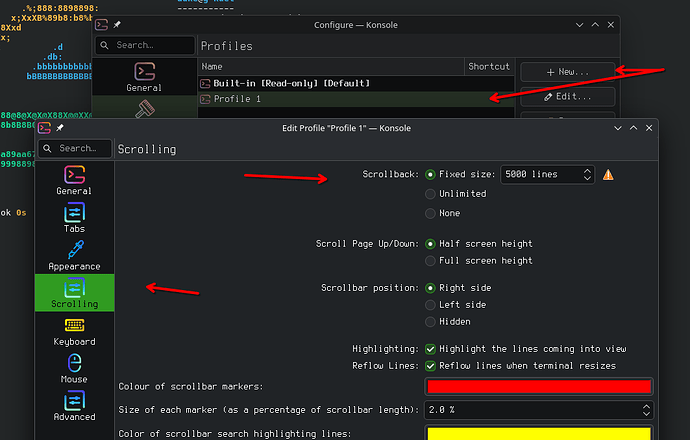This screenshot has height=440, width=690.
Task: Open the red scrollbar markers colour picker
Action: coord(538,386)
